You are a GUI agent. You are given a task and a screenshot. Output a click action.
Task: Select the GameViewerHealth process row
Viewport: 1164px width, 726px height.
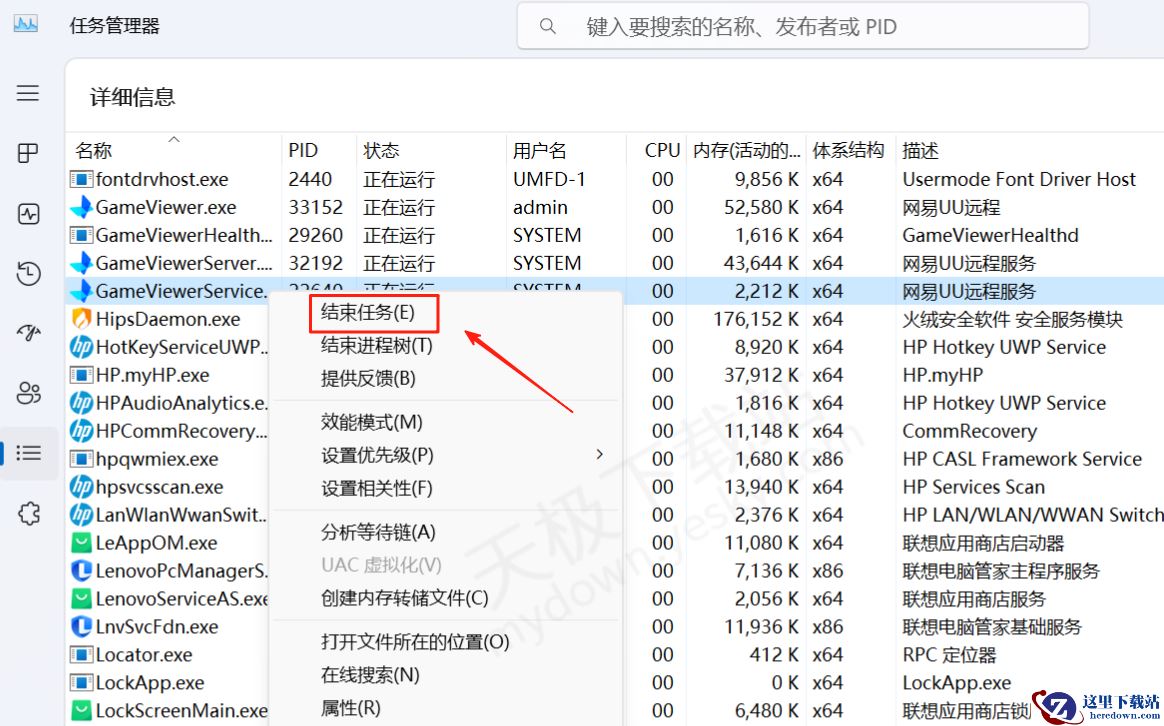point(615,235)
